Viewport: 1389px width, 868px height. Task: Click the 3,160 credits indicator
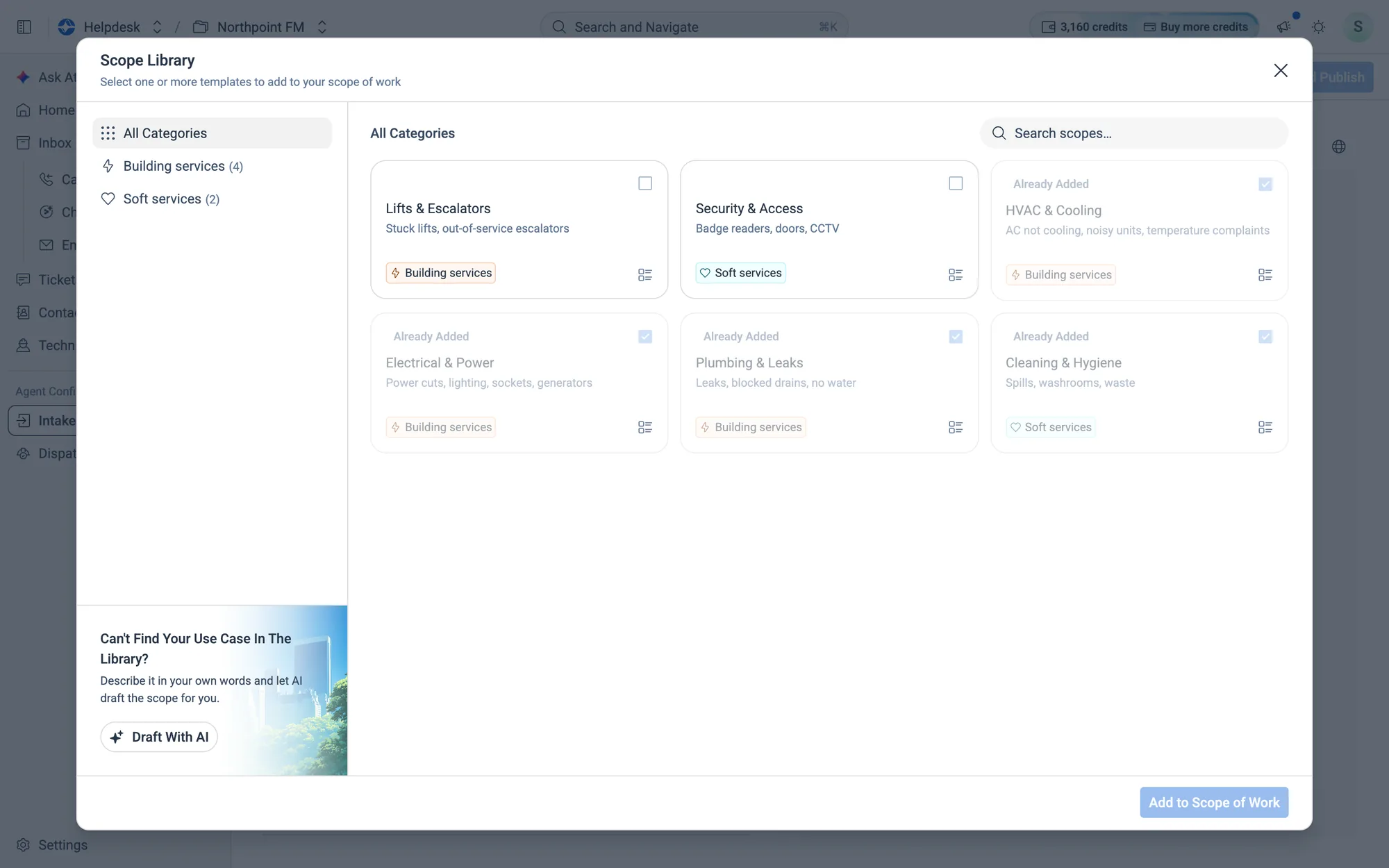click(x=1084, y=26)
